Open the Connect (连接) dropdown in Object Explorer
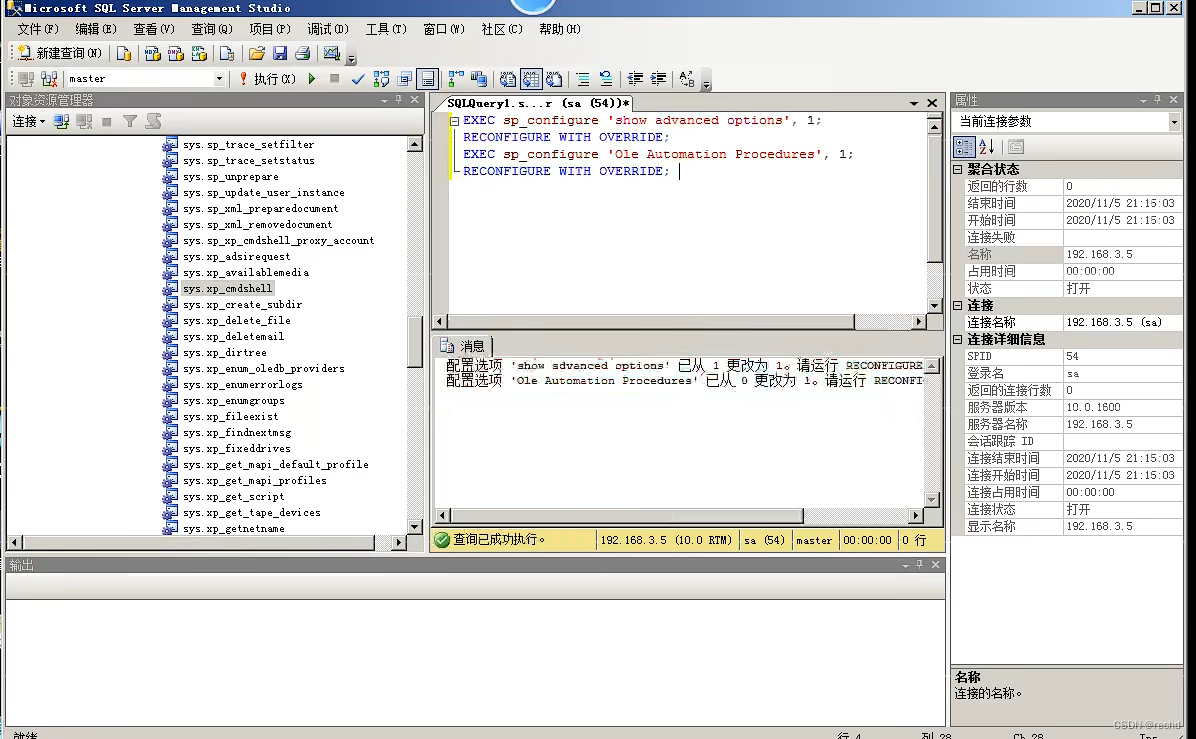This screenshot has height=739, width=1196. [28, 121]
